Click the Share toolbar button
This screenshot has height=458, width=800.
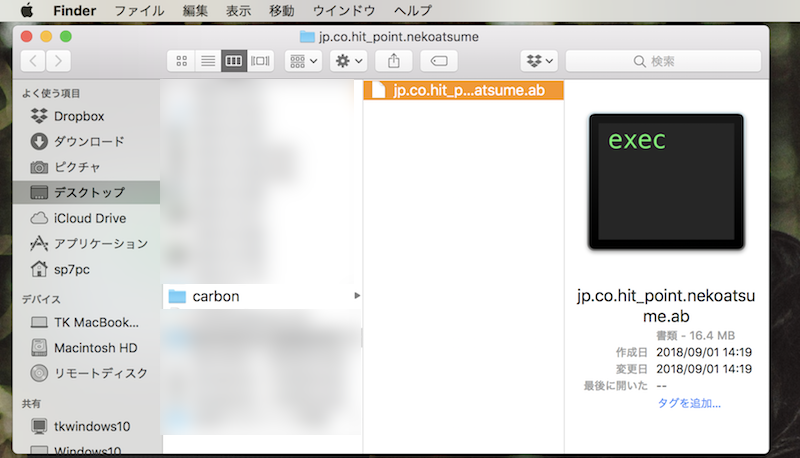click(393, 61)
